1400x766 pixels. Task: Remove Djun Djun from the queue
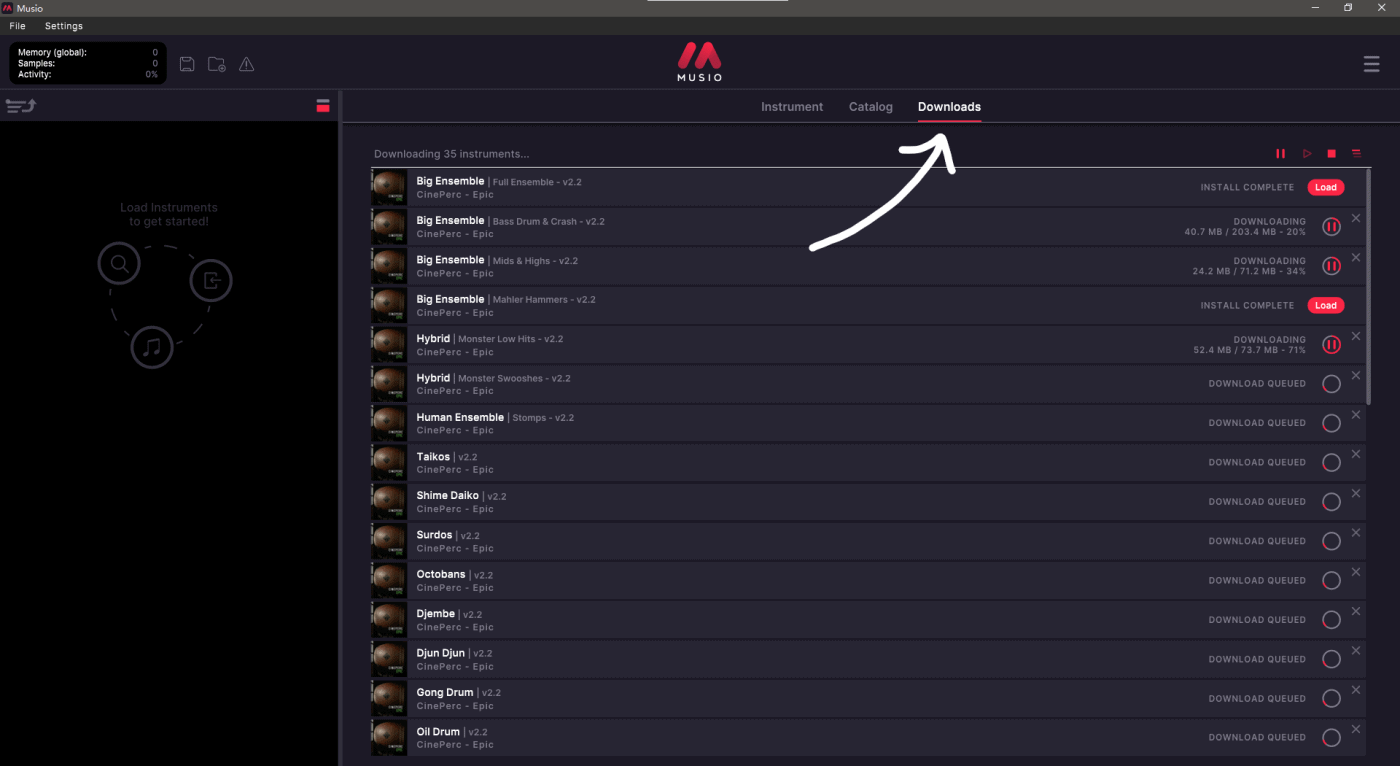(1356, 650)
